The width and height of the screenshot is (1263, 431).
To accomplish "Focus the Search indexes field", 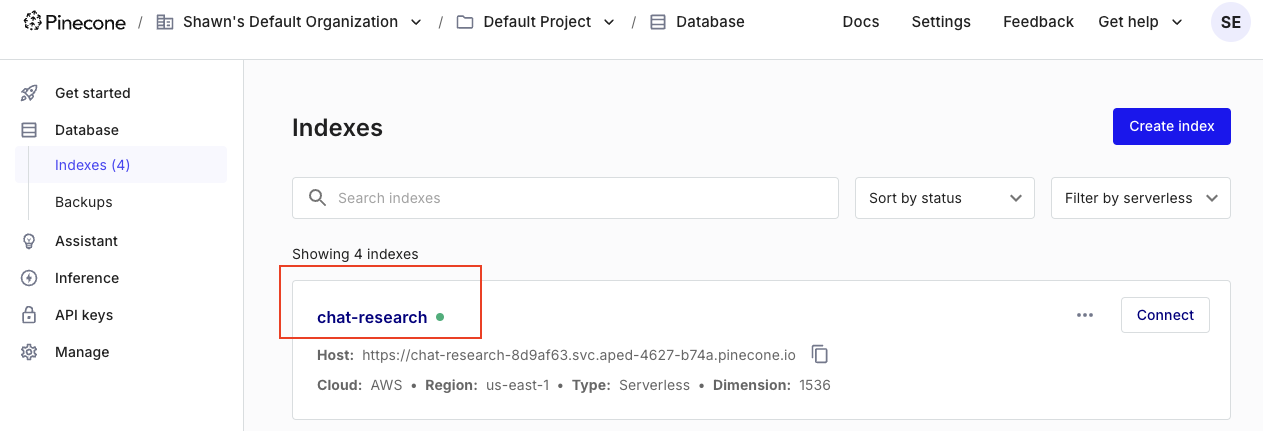I will coord(580,198).
